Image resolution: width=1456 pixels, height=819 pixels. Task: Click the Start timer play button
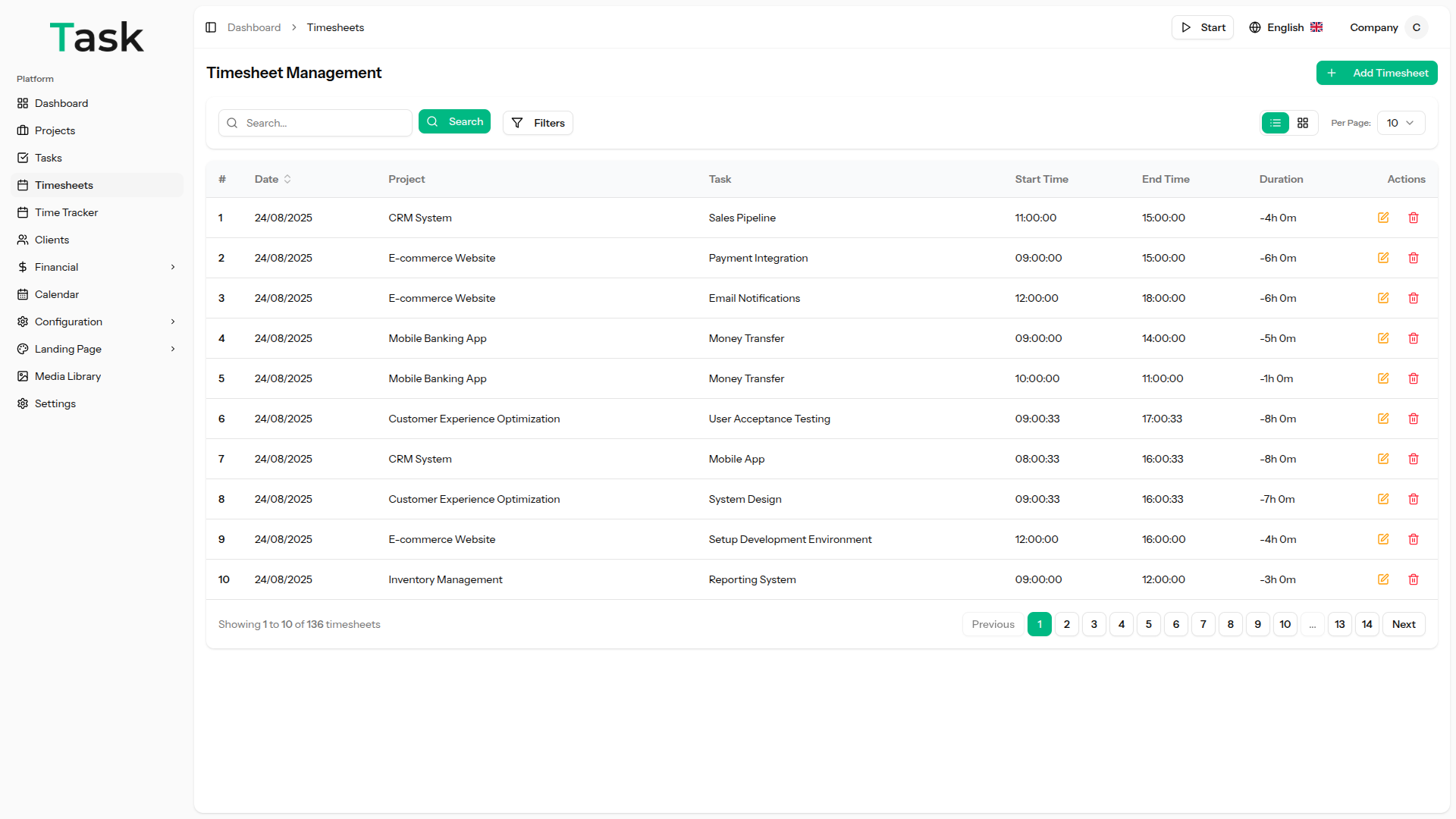click(1203, 27)
